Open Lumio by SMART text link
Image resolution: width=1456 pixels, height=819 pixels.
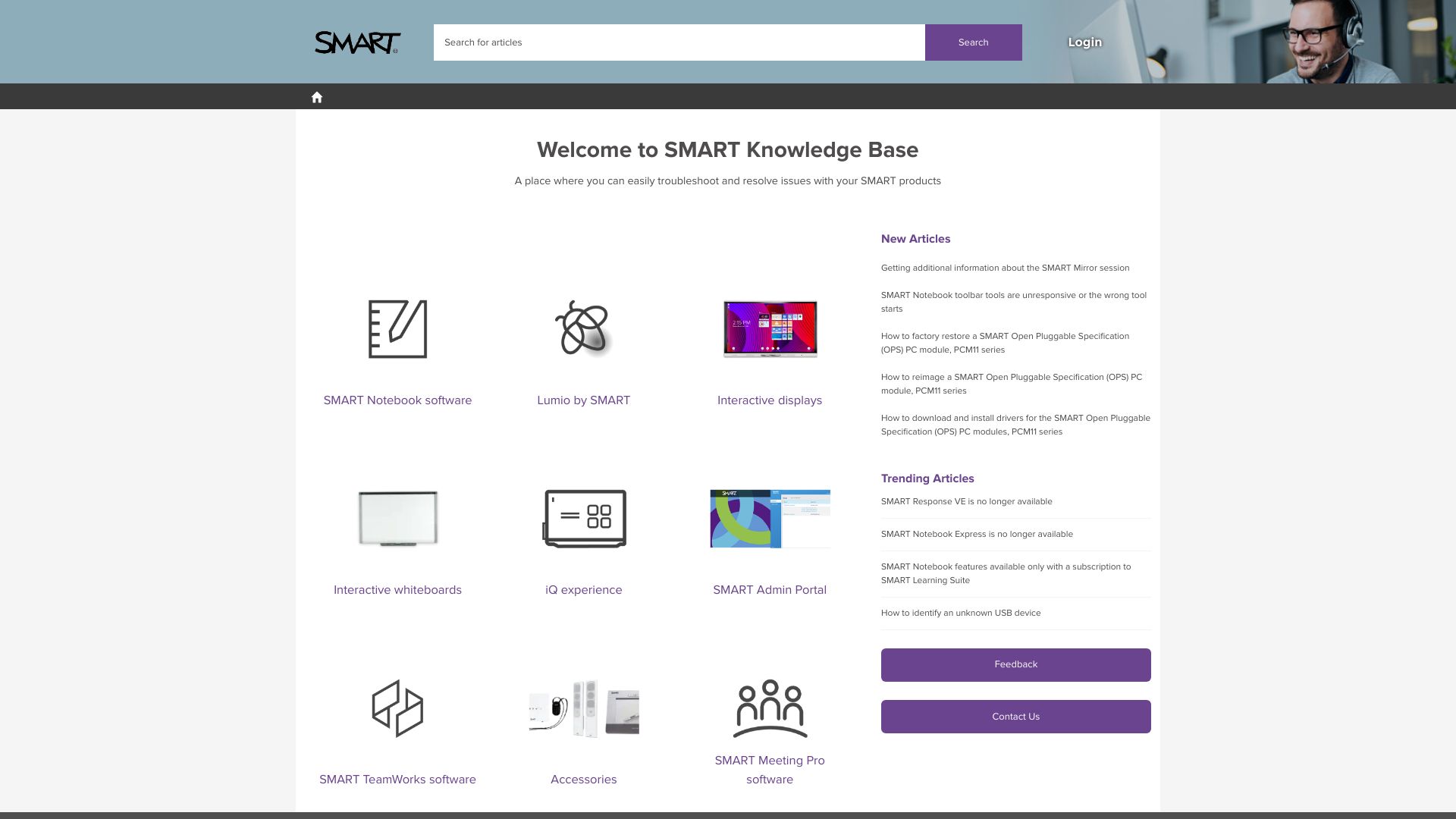(583, 400)
